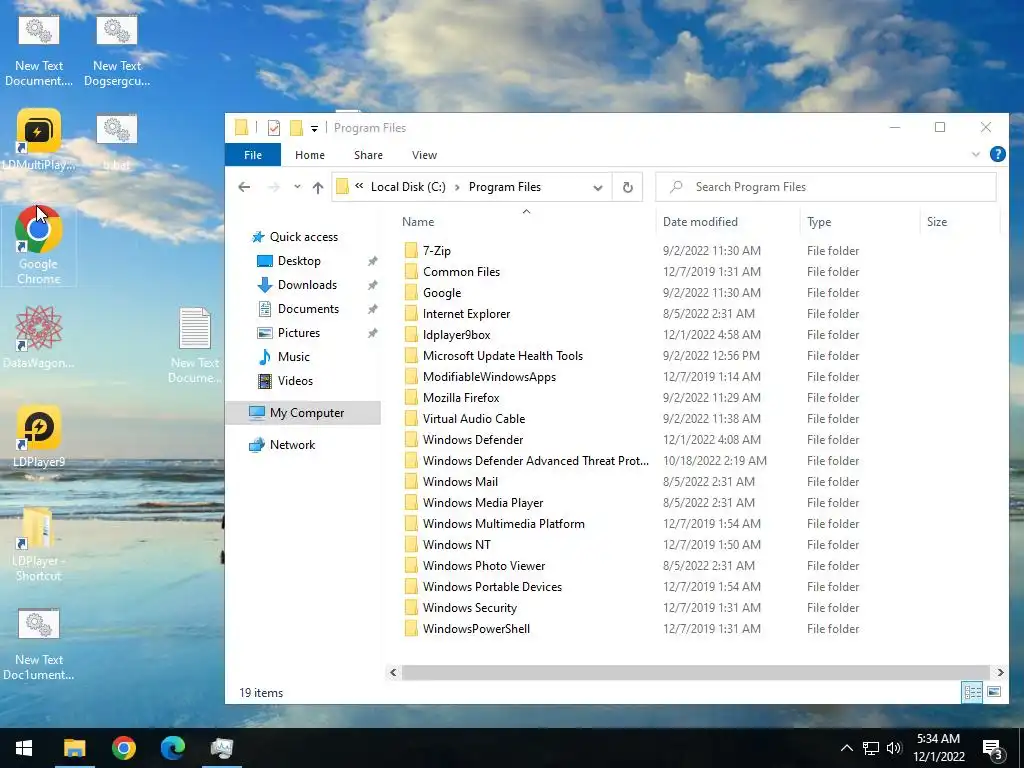Viewport: 1024px width, 768px height.
Task: Select Videos in navigation pane
Action: click(x=295, y=381)
